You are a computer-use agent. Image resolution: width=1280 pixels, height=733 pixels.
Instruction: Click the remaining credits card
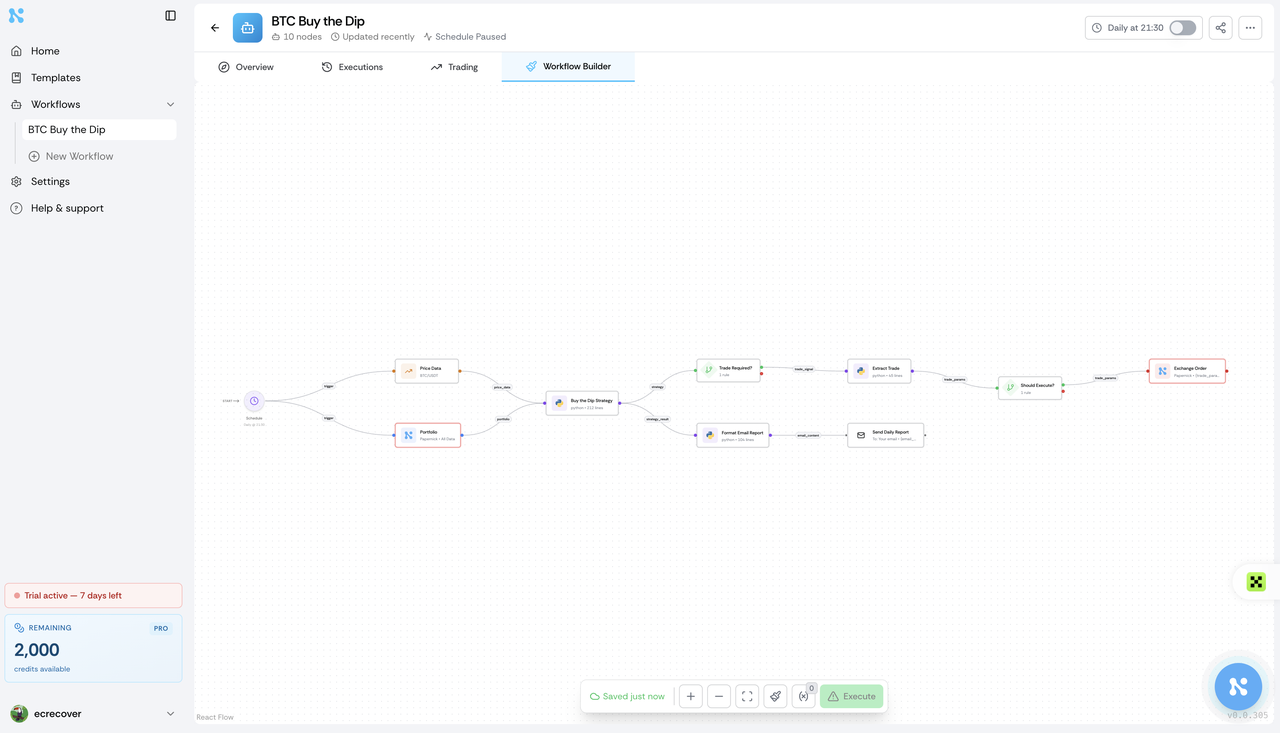[94, 648]
